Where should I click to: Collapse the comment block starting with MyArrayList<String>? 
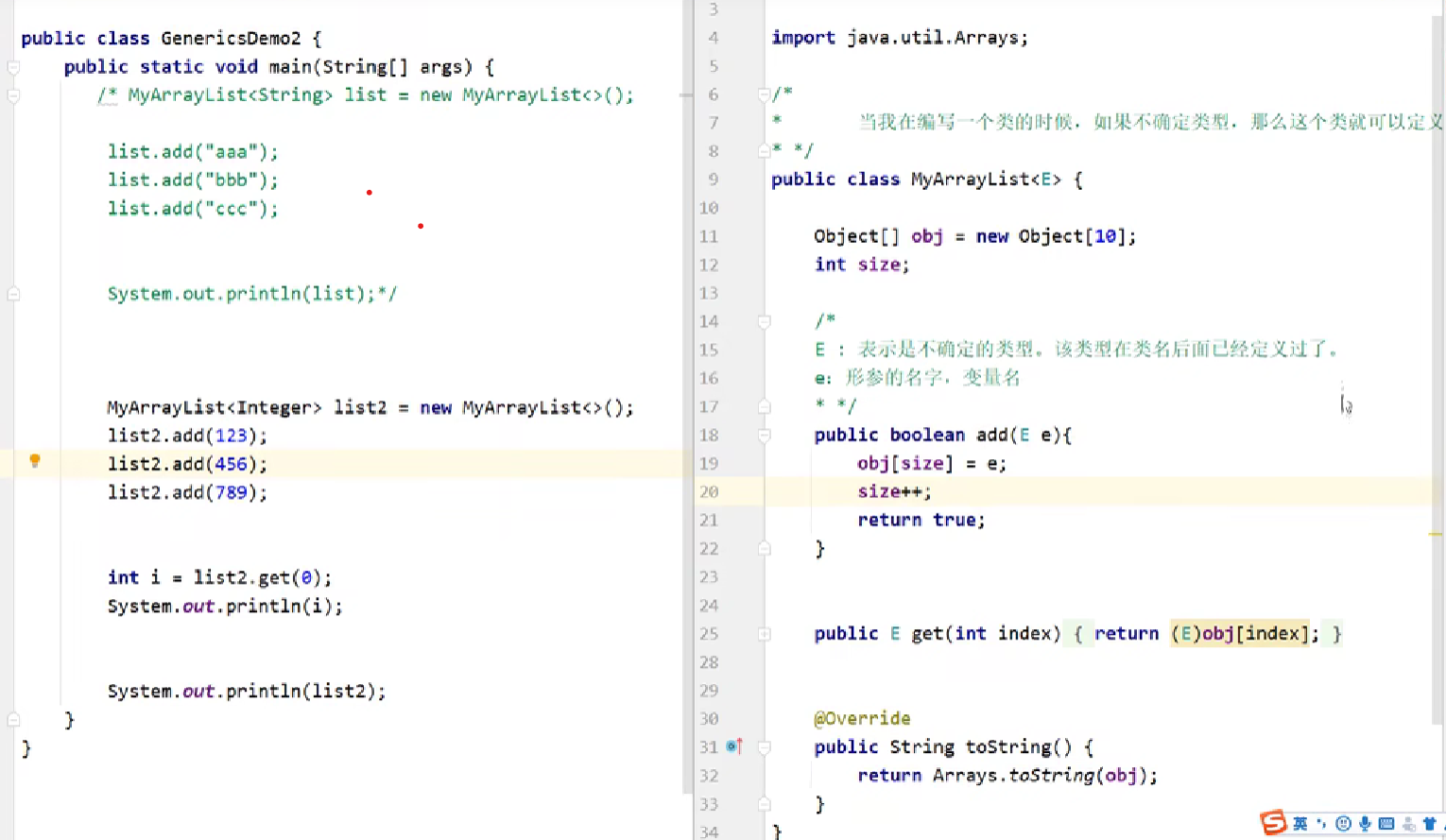click(13, 95)
